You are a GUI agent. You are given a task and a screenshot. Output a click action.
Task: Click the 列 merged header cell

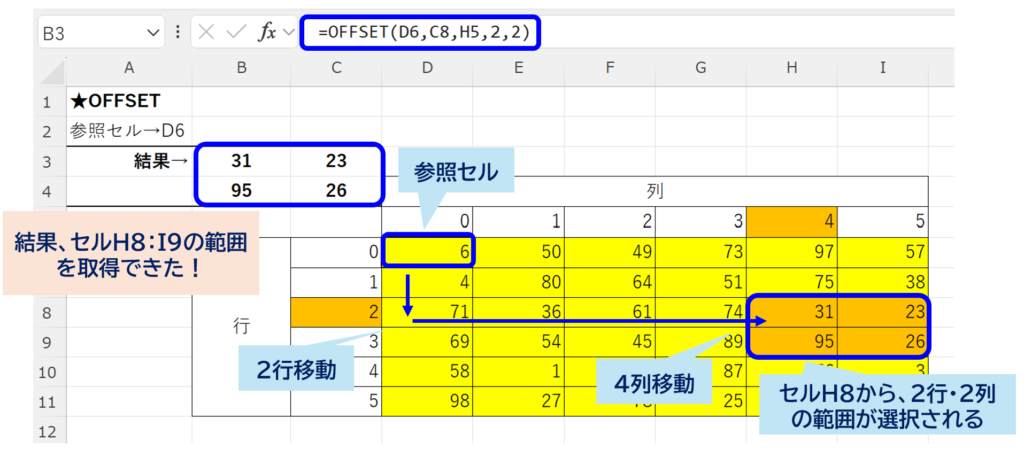[655, 191]
